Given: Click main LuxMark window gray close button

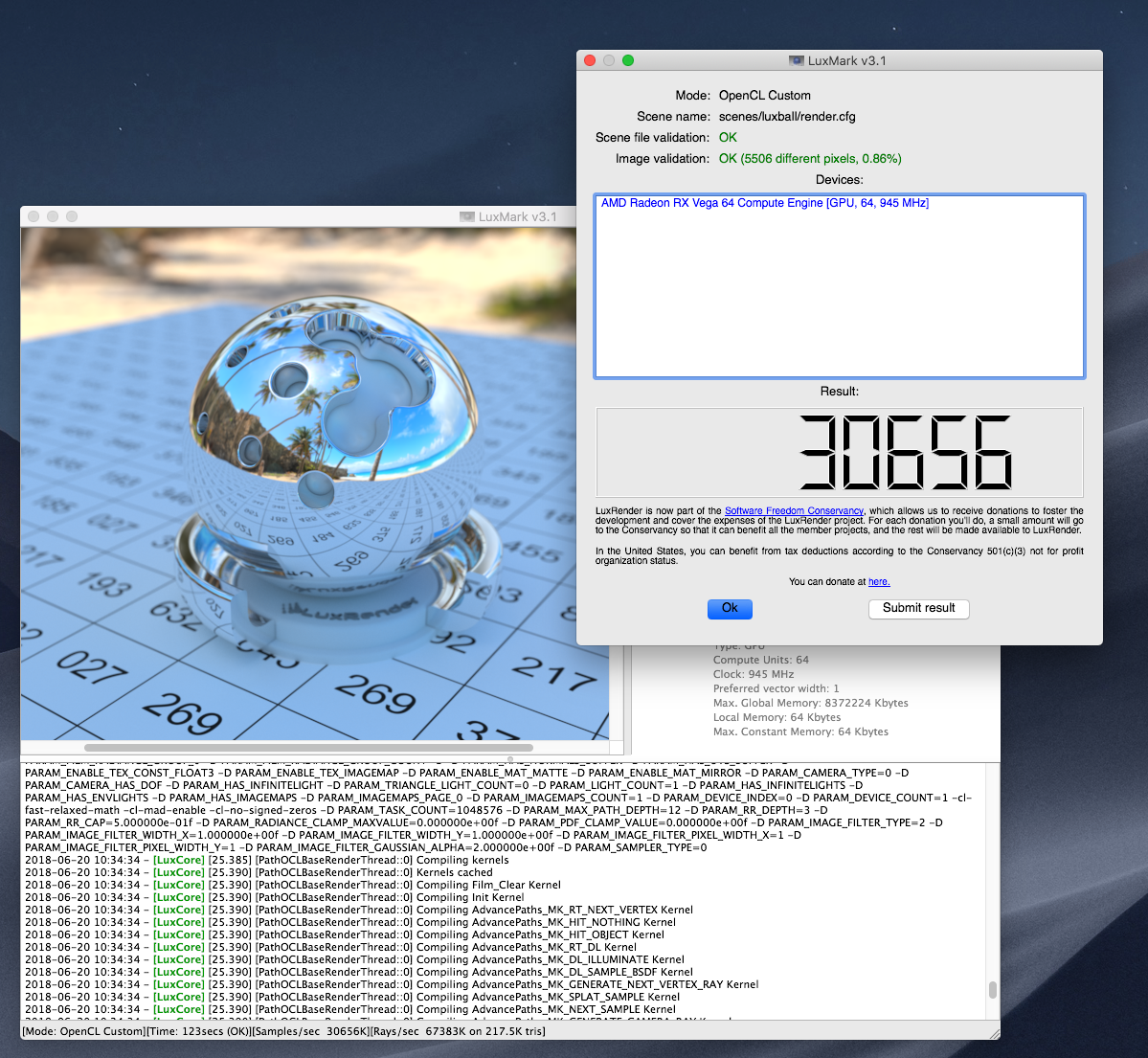Looking at the screenshot, I should [34, 216].
